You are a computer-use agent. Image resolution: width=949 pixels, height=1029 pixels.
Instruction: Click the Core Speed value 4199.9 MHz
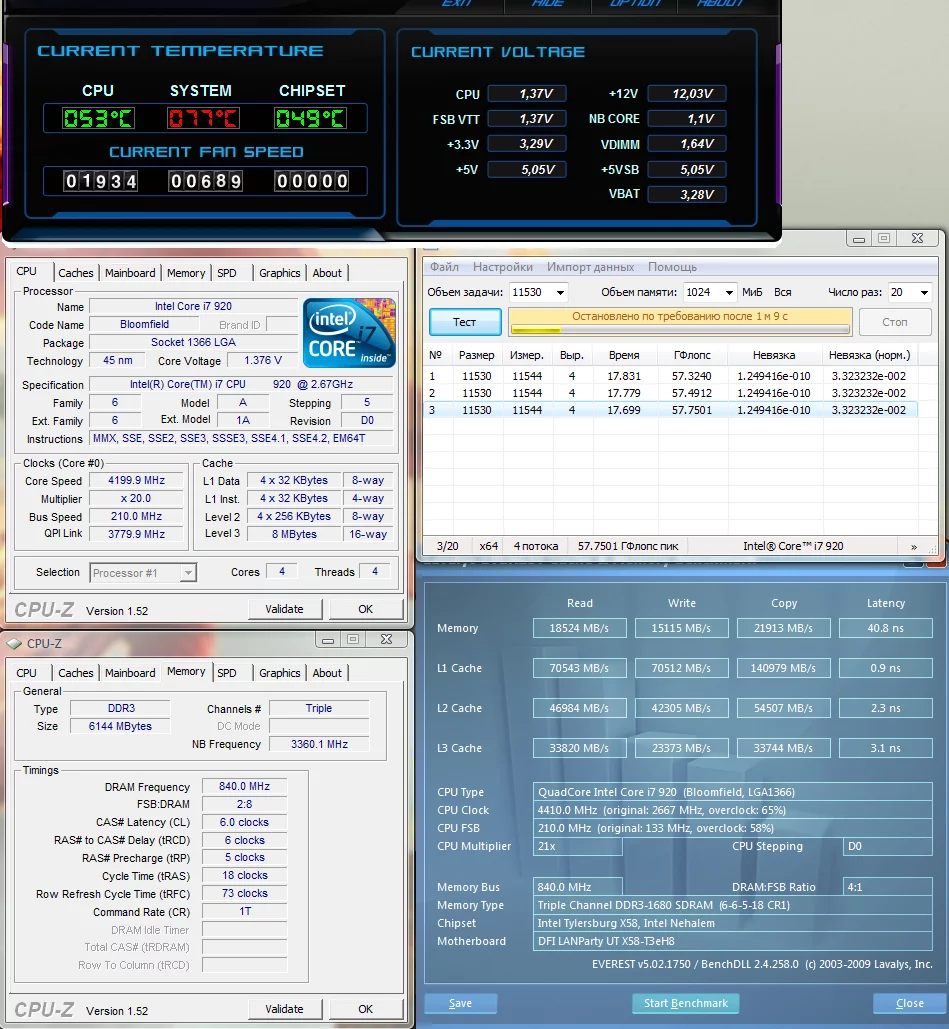pyautogui.click(x=137, y=480)
